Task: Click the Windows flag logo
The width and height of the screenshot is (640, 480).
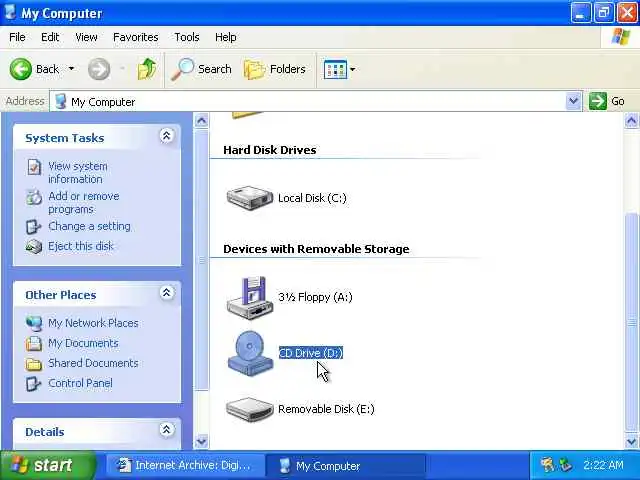Action: click(620, 37)
